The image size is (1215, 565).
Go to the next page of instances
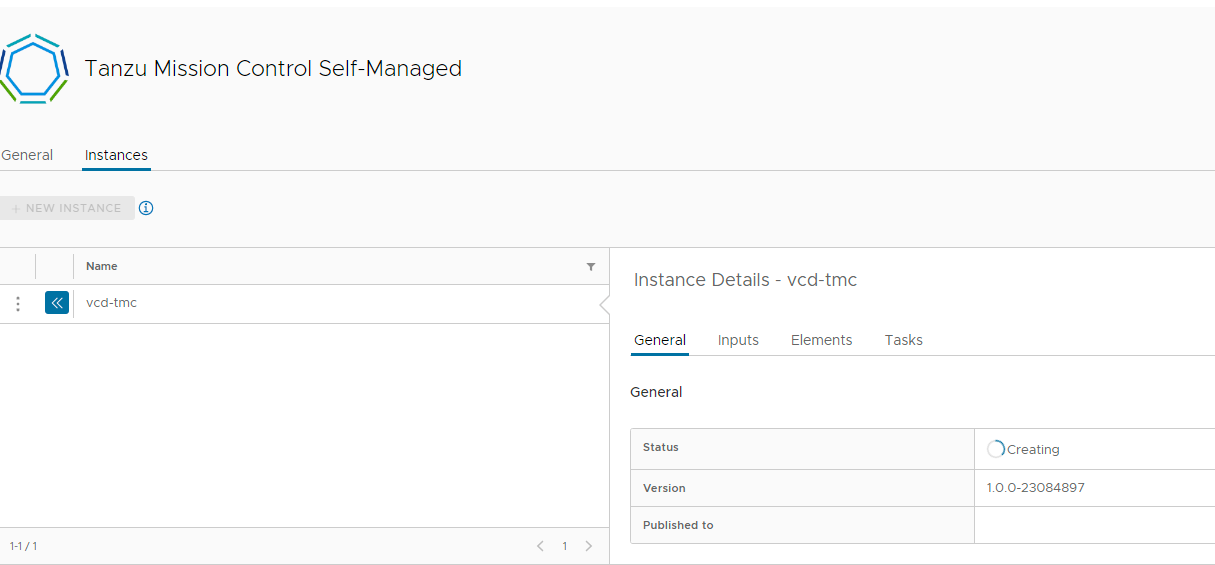(588, 546)
